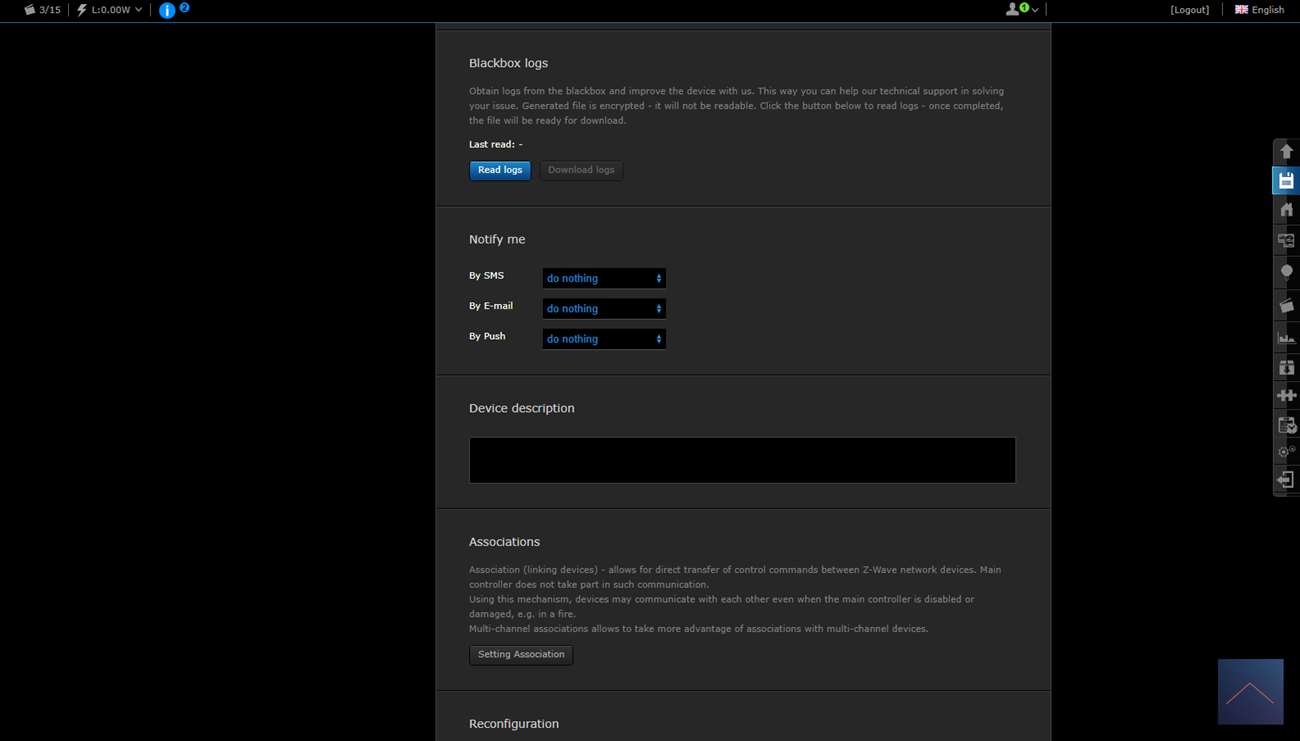
Task: Open the puzzle piece plugins sidebar icon
Action: (1286, 396)
